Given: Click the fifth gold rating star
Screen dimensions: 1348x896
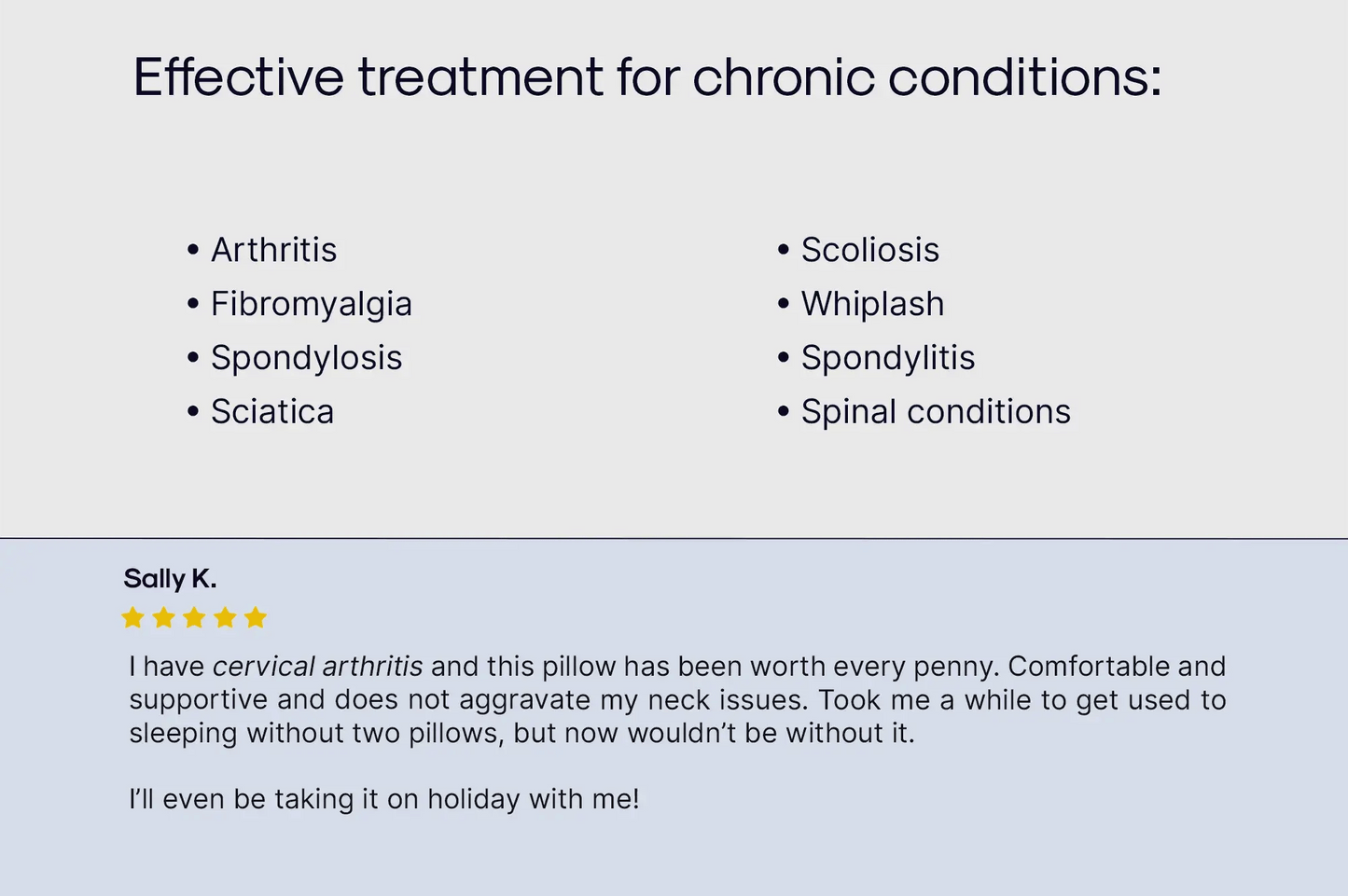Looking at the screenshot, I should coord(256,617).
